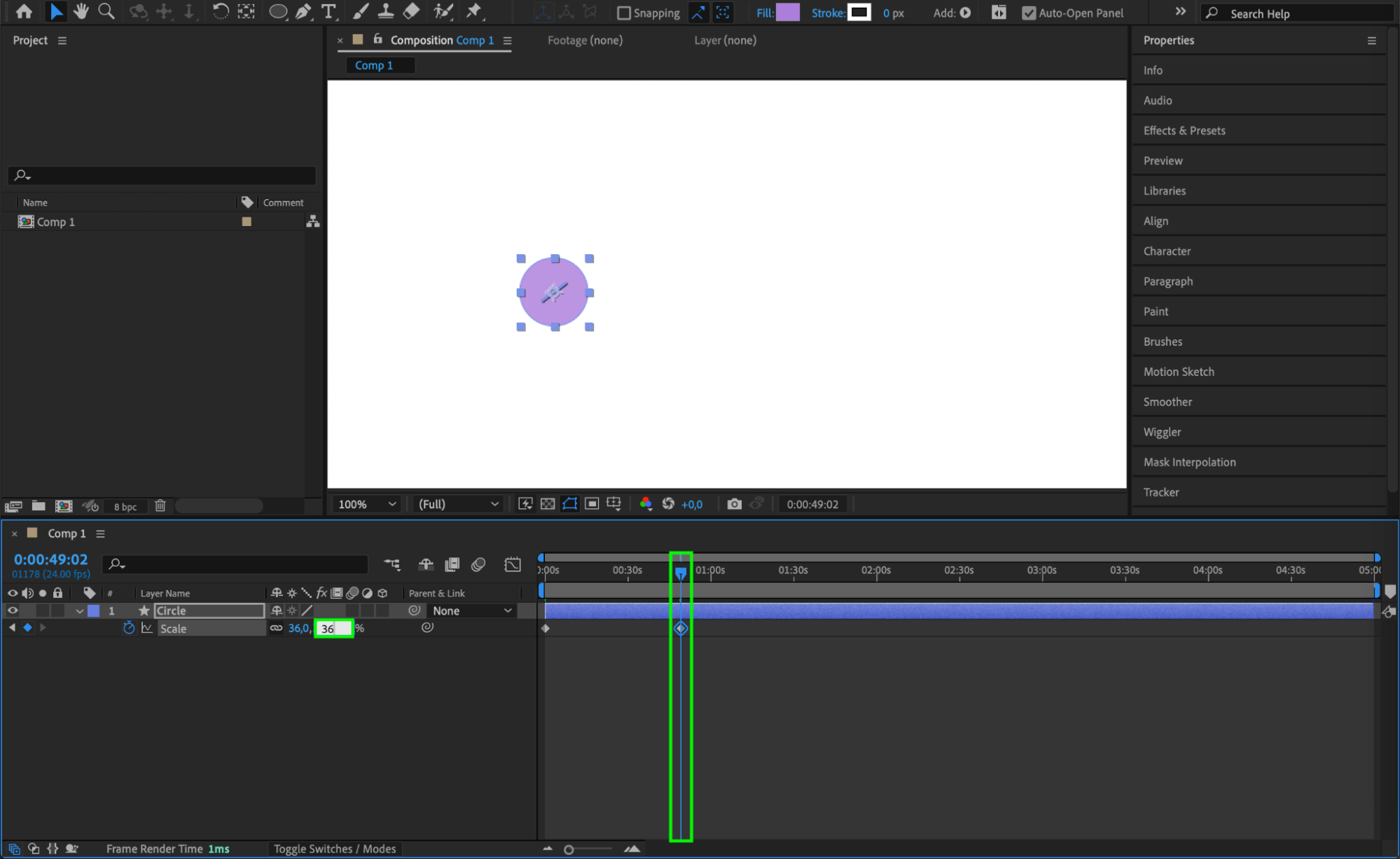
Task: Select the Zoom magnifier tool
Action: point(106,12)
